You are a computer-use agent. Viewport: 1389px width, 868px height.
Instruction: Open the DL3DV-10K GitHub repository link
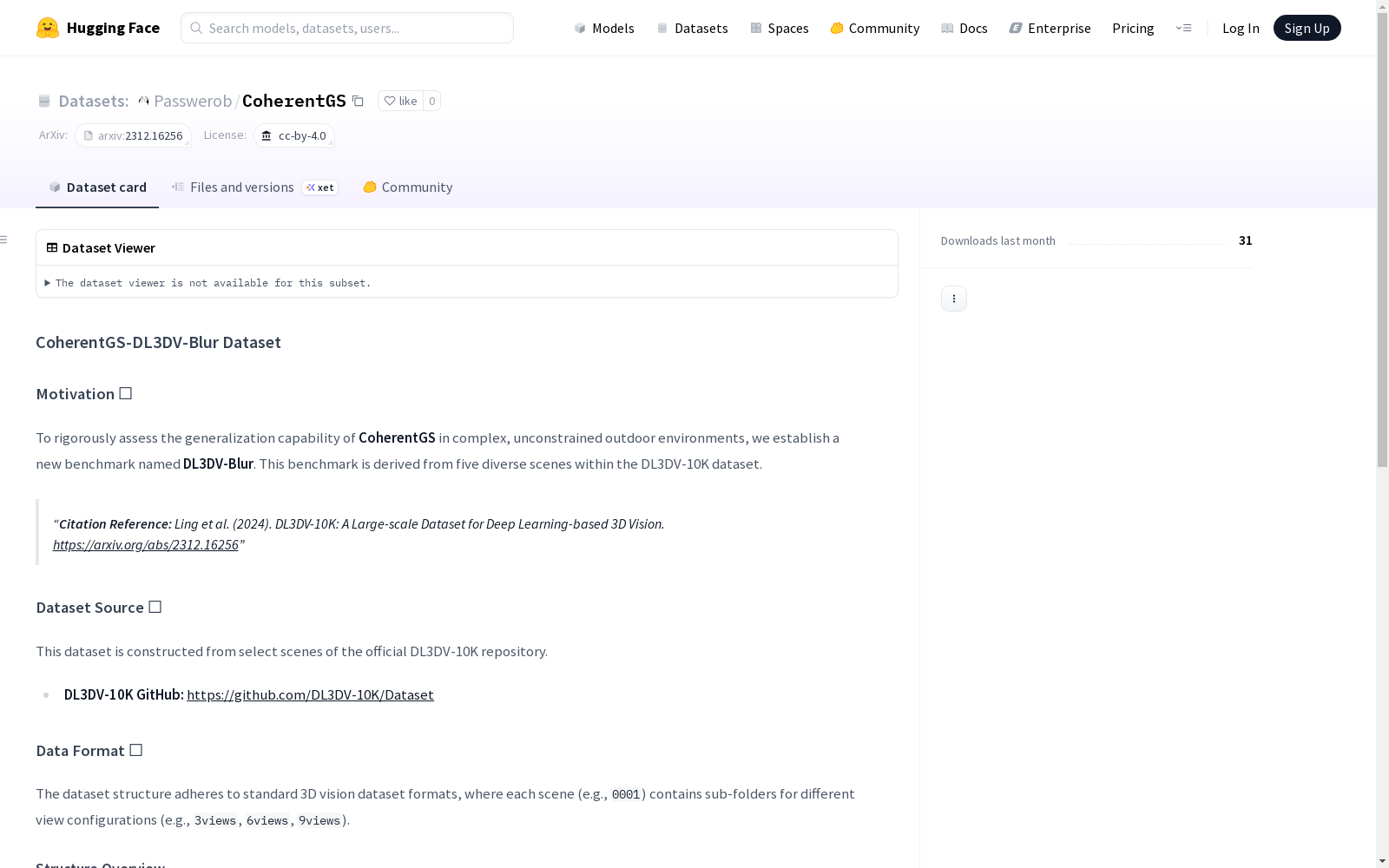[310, 694]
